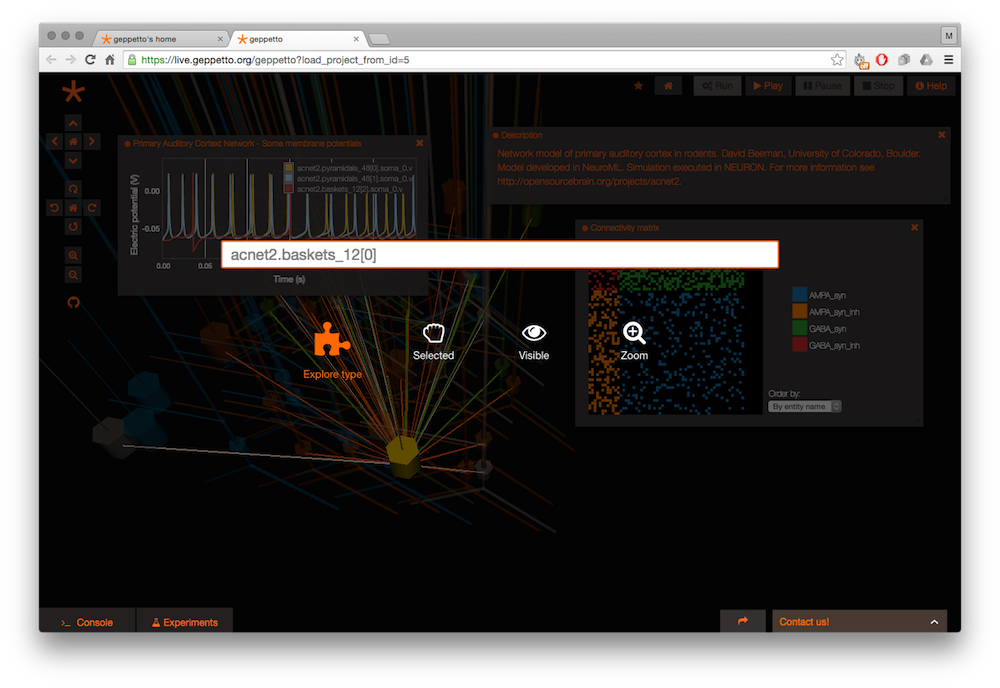1000x688 pixels.
Task: Select the geppetto browser tab
Action: 297,39
